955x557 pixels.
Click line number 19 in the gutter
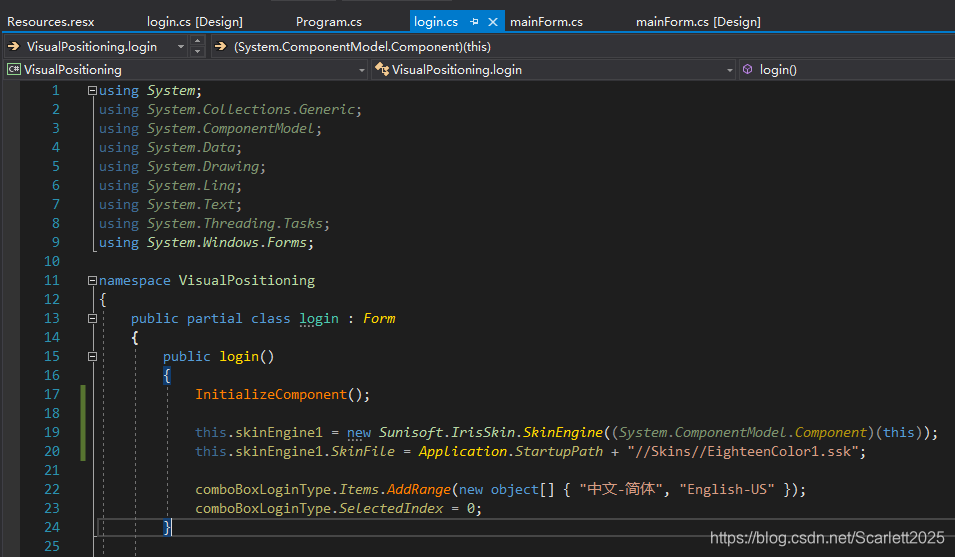coord(52,432)
